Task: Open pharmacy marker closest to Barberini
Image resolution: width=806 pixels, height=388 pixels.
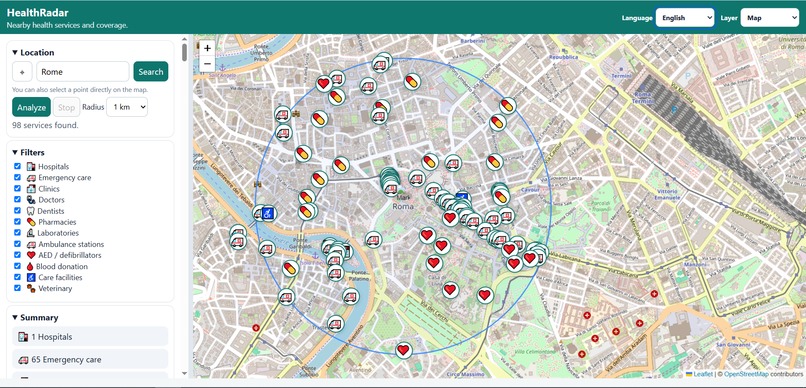Action: click(x=412, y=81)
